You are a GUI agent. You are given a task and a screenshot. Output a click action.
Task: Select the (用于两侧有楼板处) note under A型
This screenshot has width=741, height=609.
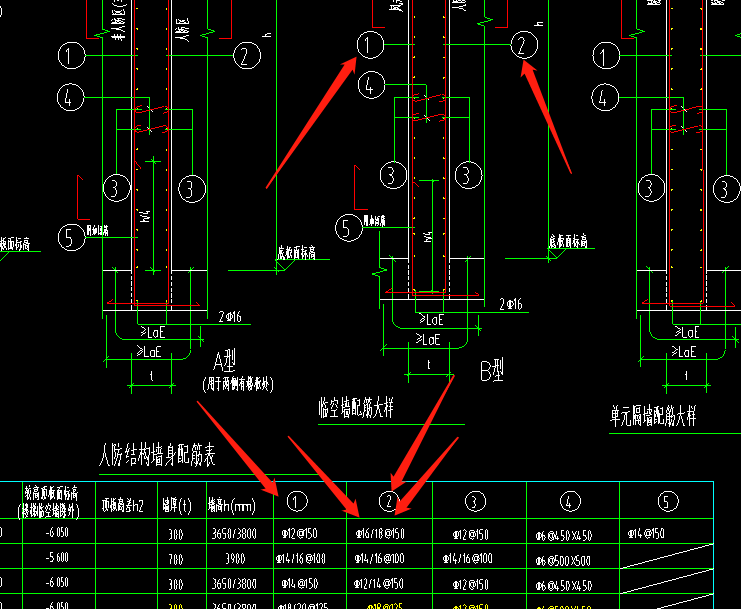click(x=238, y=384)
